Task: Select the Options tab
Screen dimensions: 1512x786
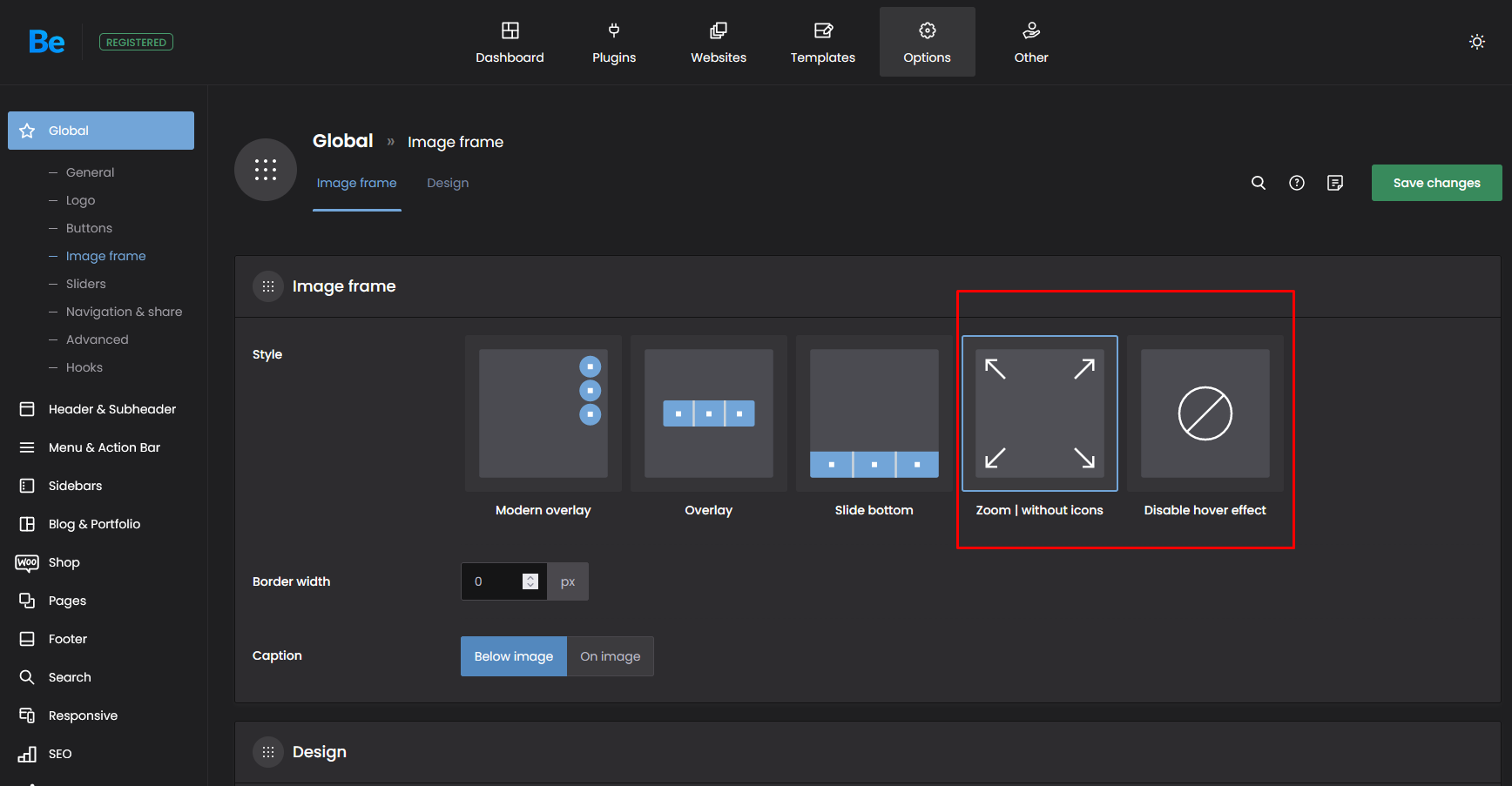Action: pyautogui.click(x=928, y=42)
